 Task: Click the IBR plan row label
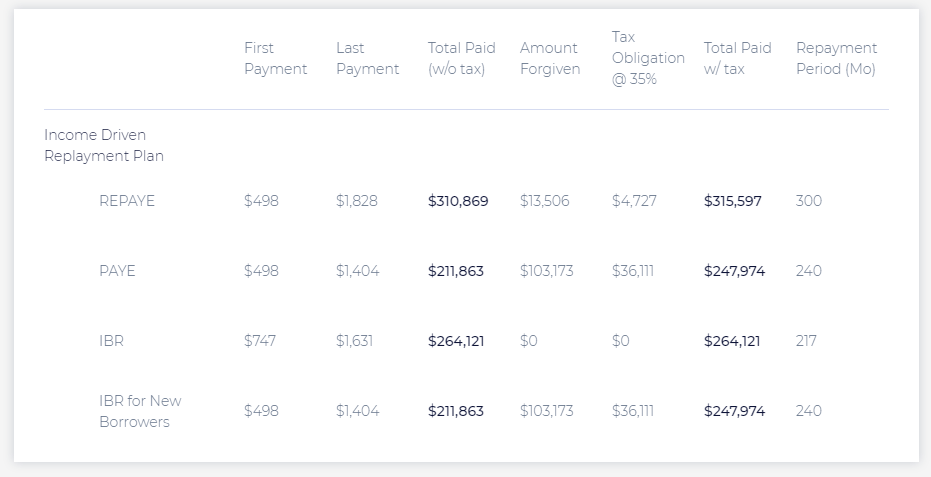point(112,341)
